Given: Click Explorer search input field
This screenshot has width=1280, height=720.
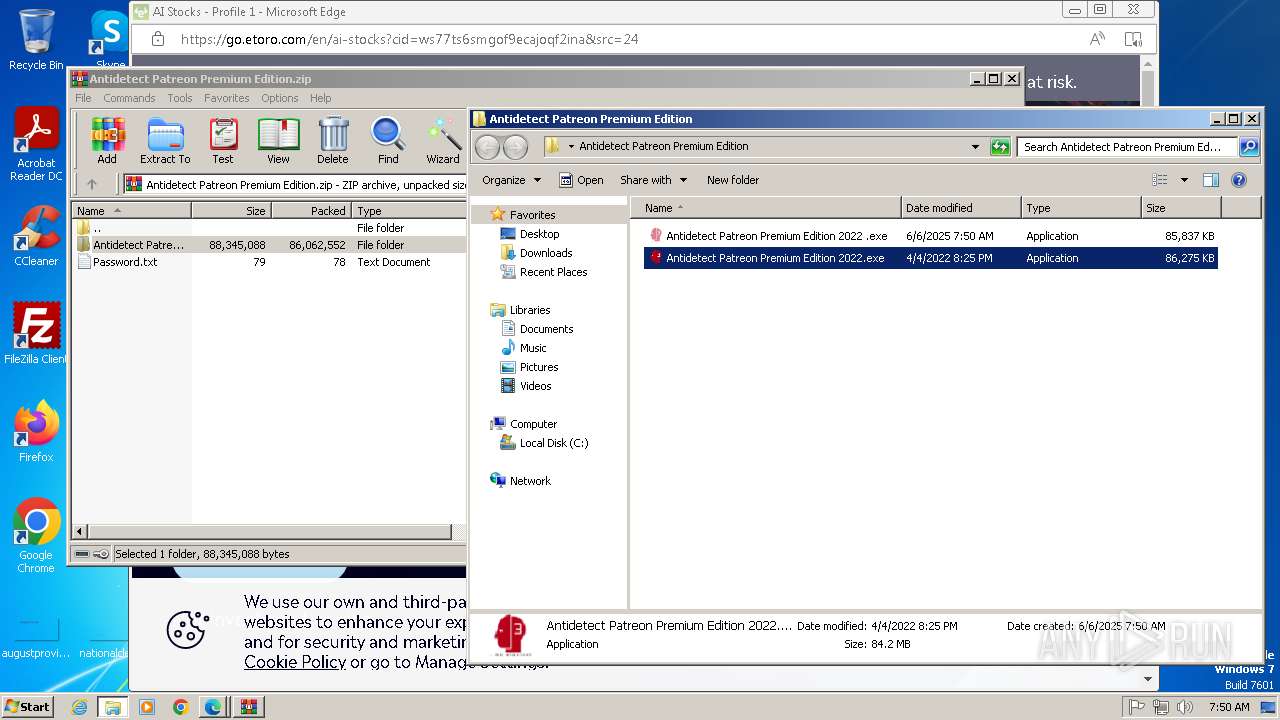Looking at the screenshot, I should coord(1127,147).
